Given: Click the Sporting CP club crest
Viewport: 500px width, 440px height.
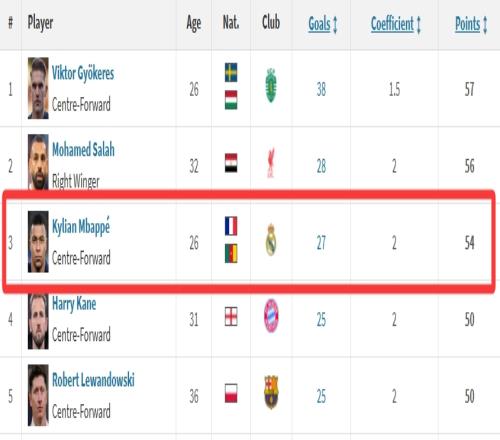Looking at the screenshot, I should (271, 85).
